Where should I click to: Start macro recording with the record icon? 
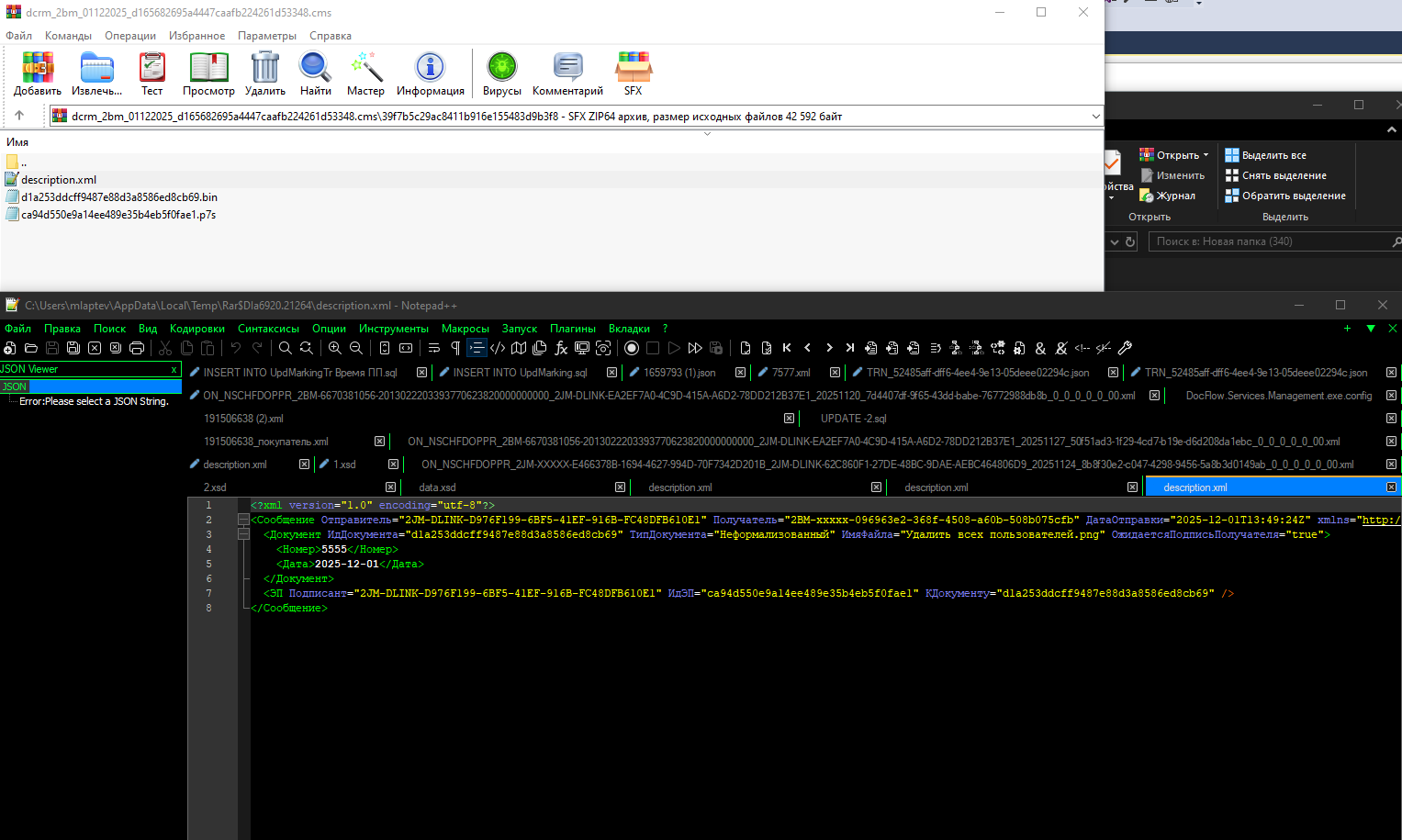(632, 348)
